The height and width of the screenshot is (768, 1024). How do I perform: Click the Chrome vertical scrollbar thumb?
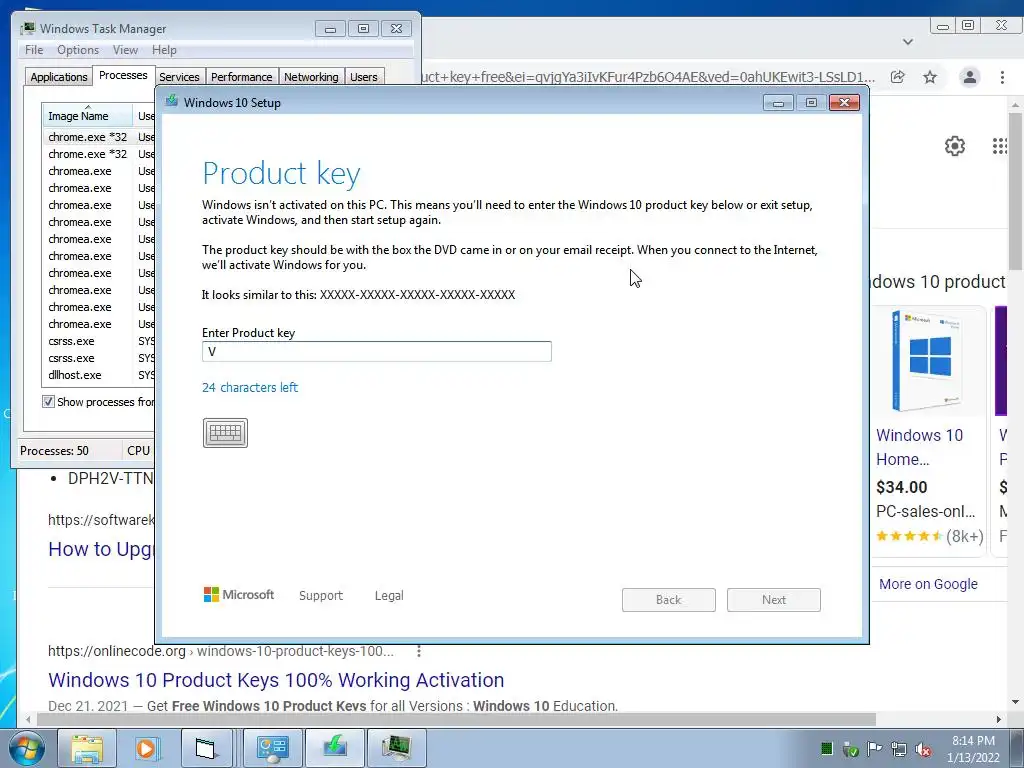[x=1015, y=190]
